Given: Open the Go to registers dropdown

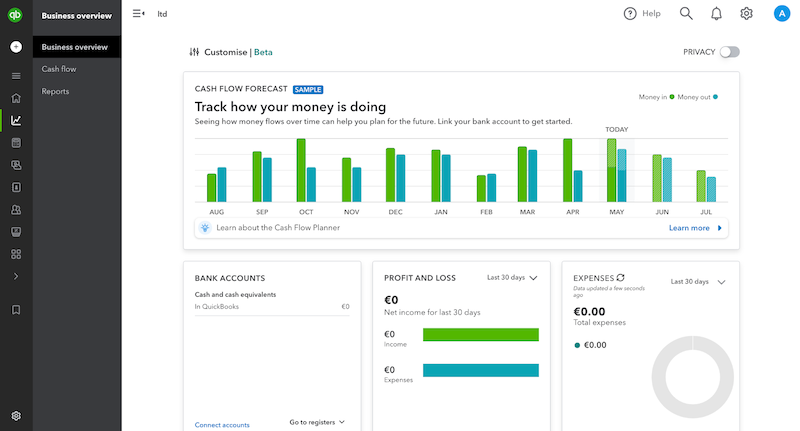Looking at the screenshot, I should click(317, 422).
